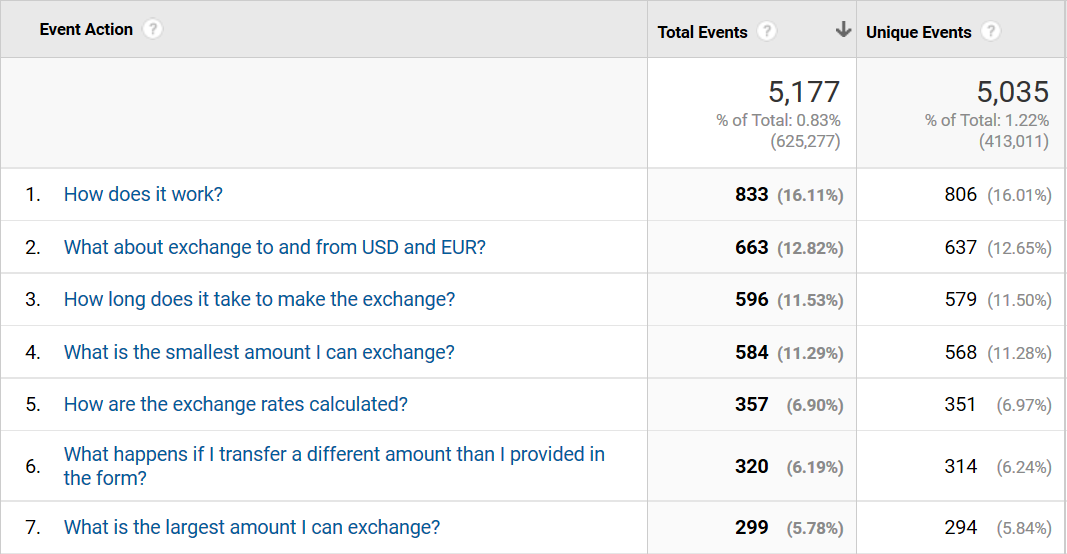The width and height of the screenshot is (1067, 554).
Task: Select the 299 total events value in row 7
Action: coord(751,527)
